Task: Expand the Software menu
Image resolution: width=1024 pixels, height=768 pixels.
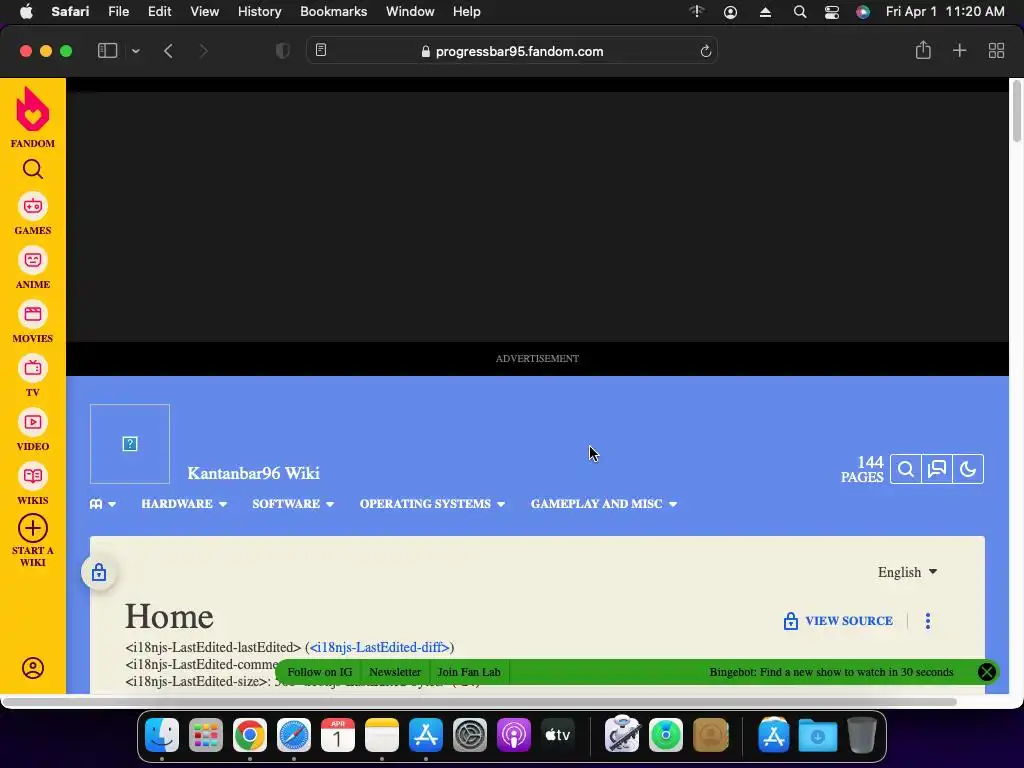Action: (293, 504)
